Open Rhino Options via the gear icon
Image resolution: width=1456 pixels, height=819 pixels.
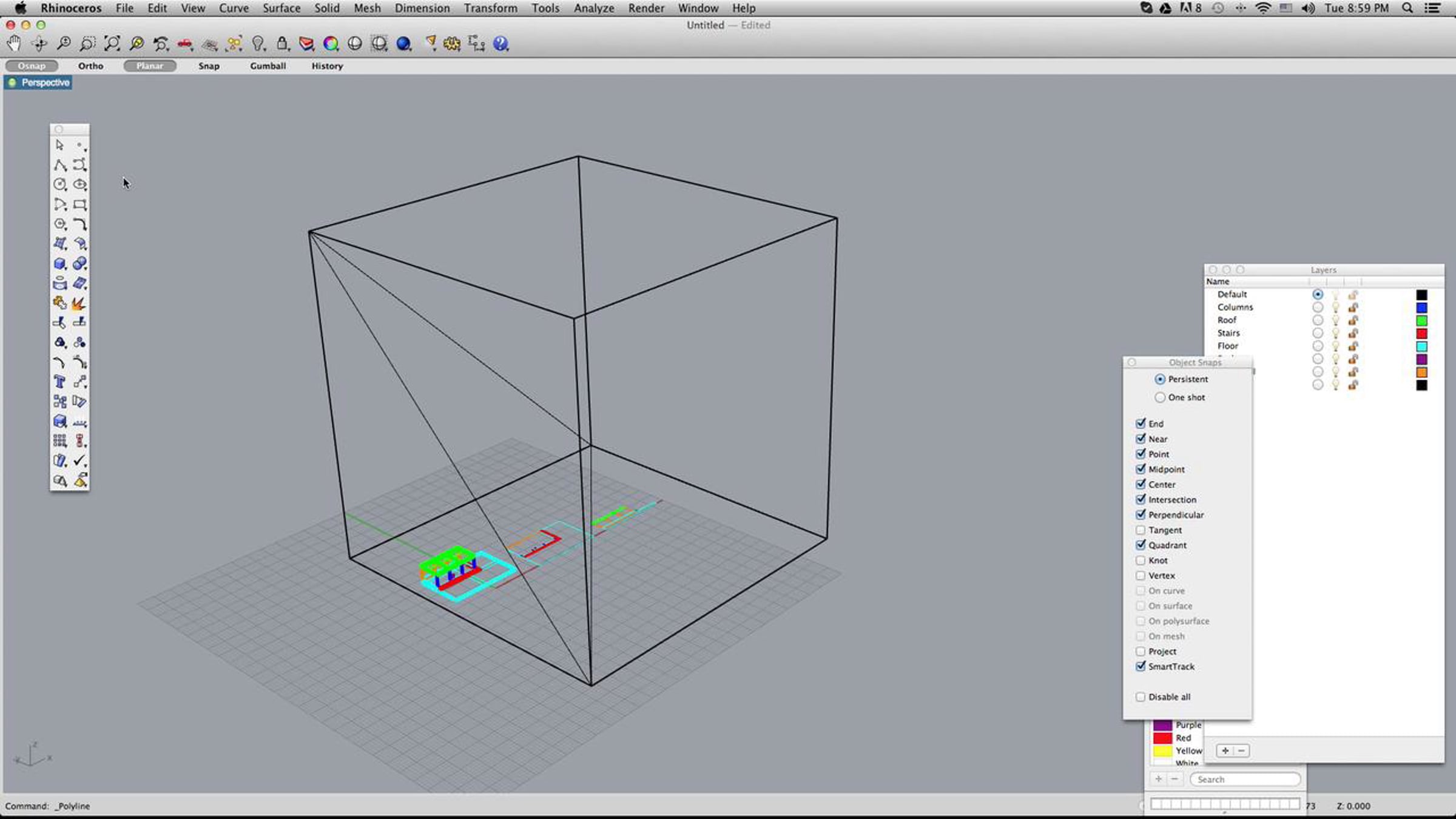point(452,43)
